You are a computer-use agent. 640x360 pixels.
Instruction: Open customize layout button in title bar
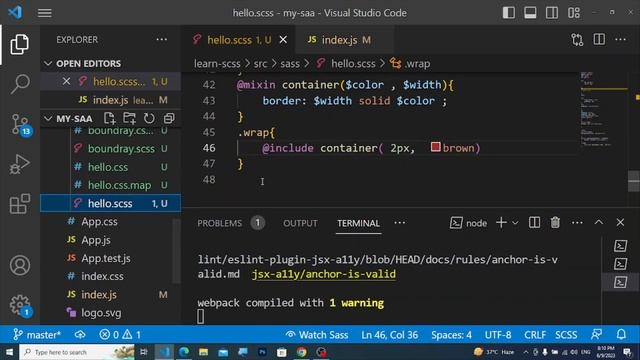coord(573,13)
